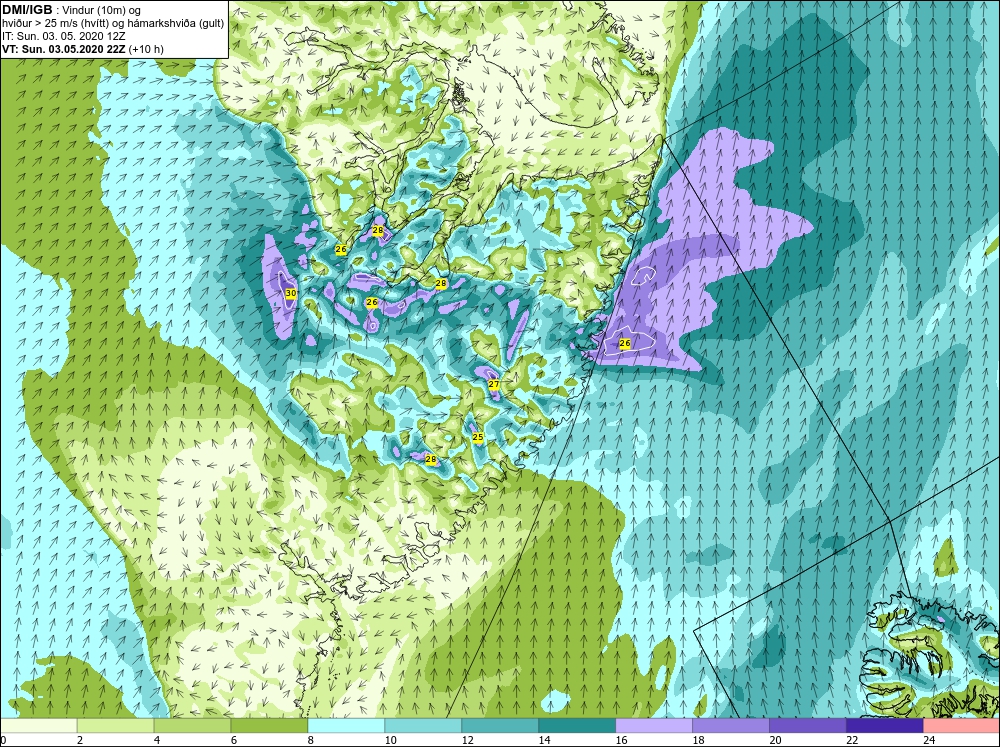Click the pale cream 0–2 m/s legend swatch

click(x=38, y=725)
